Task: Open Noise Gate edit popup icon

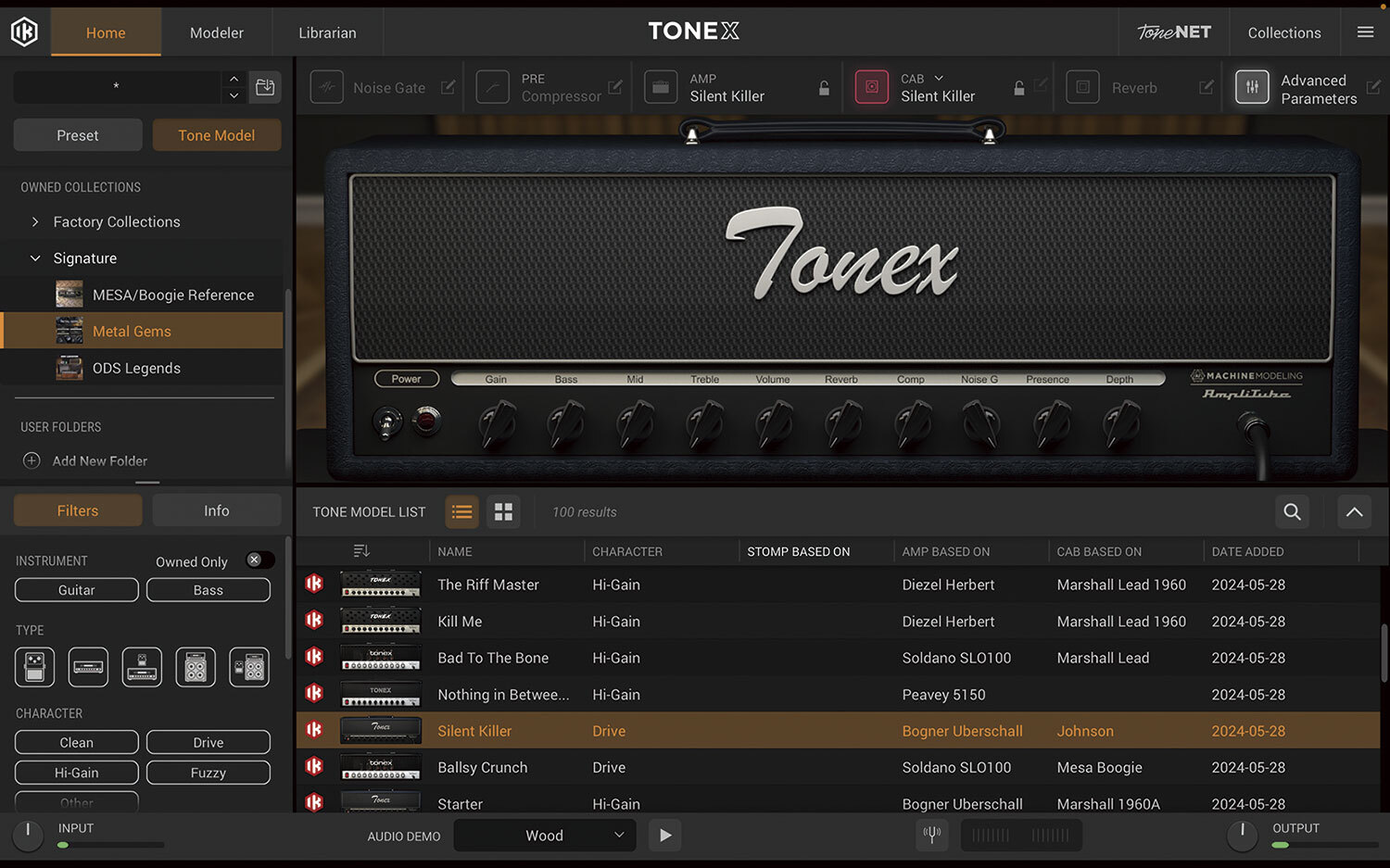Action: click(449, 86)
